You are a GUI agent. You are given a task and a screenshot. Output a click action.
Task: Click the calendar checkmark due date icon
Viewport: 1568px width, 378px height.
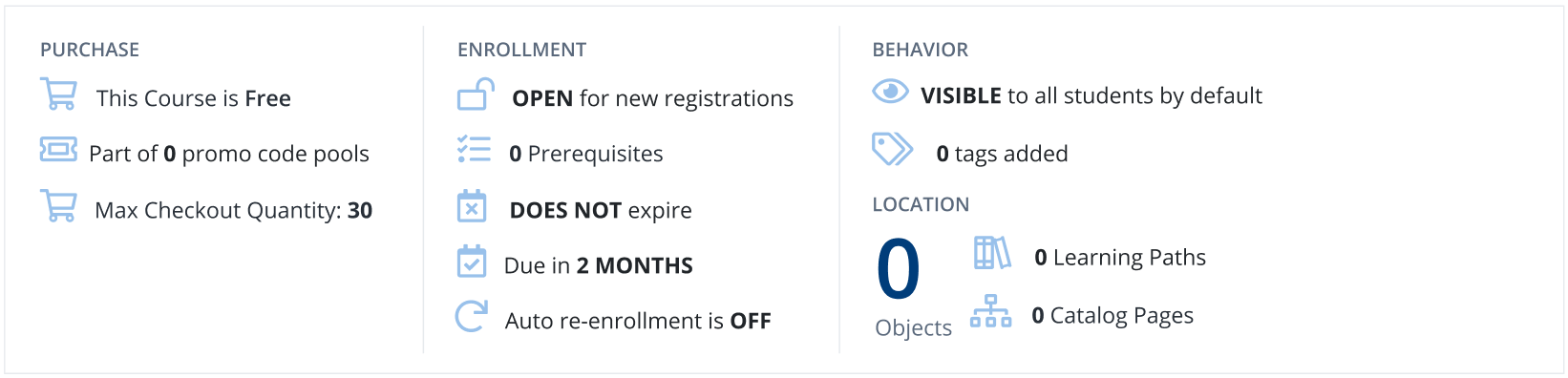(472, 261)
